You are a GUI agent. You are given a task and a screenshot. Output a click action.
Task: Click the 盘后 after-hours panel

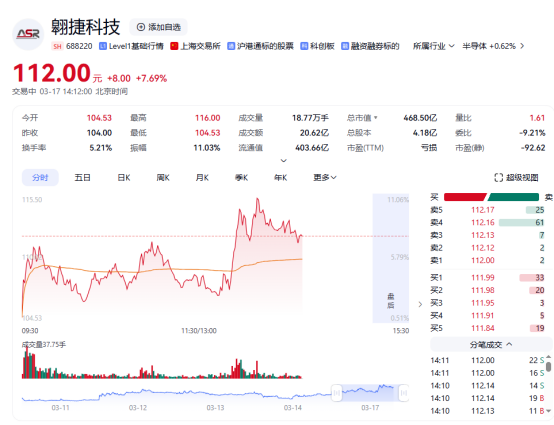pyautogui.click(x=390, y=258)
